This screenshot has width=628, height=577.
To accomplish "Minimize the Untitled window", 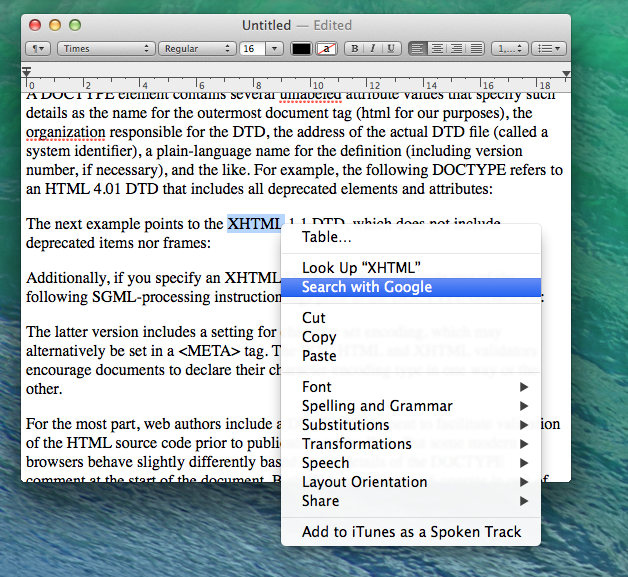I will pyautogui.click(x=55, y=25).
